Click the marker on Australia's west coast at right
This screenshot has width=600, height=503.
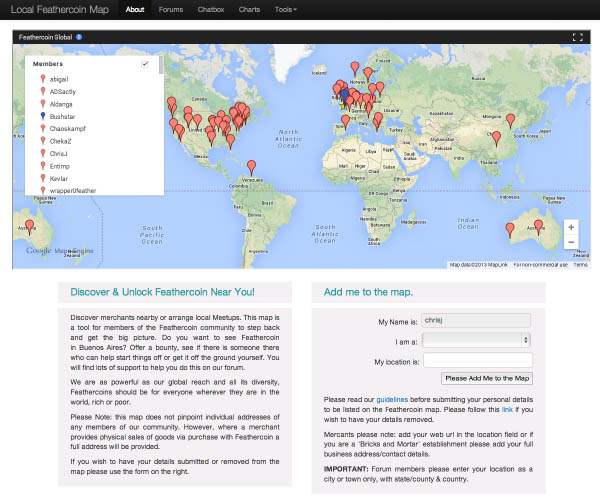tap(510, 230)
